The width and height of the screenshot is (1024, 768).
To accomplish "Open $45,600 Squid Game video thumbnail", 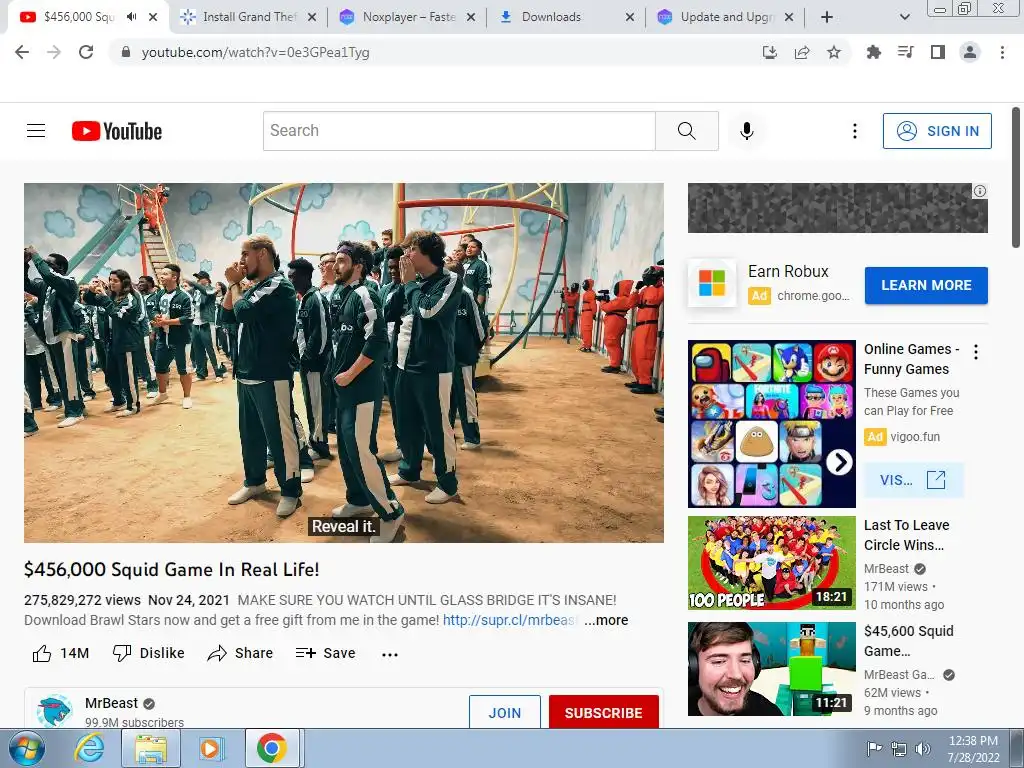I will click(771, 669).
